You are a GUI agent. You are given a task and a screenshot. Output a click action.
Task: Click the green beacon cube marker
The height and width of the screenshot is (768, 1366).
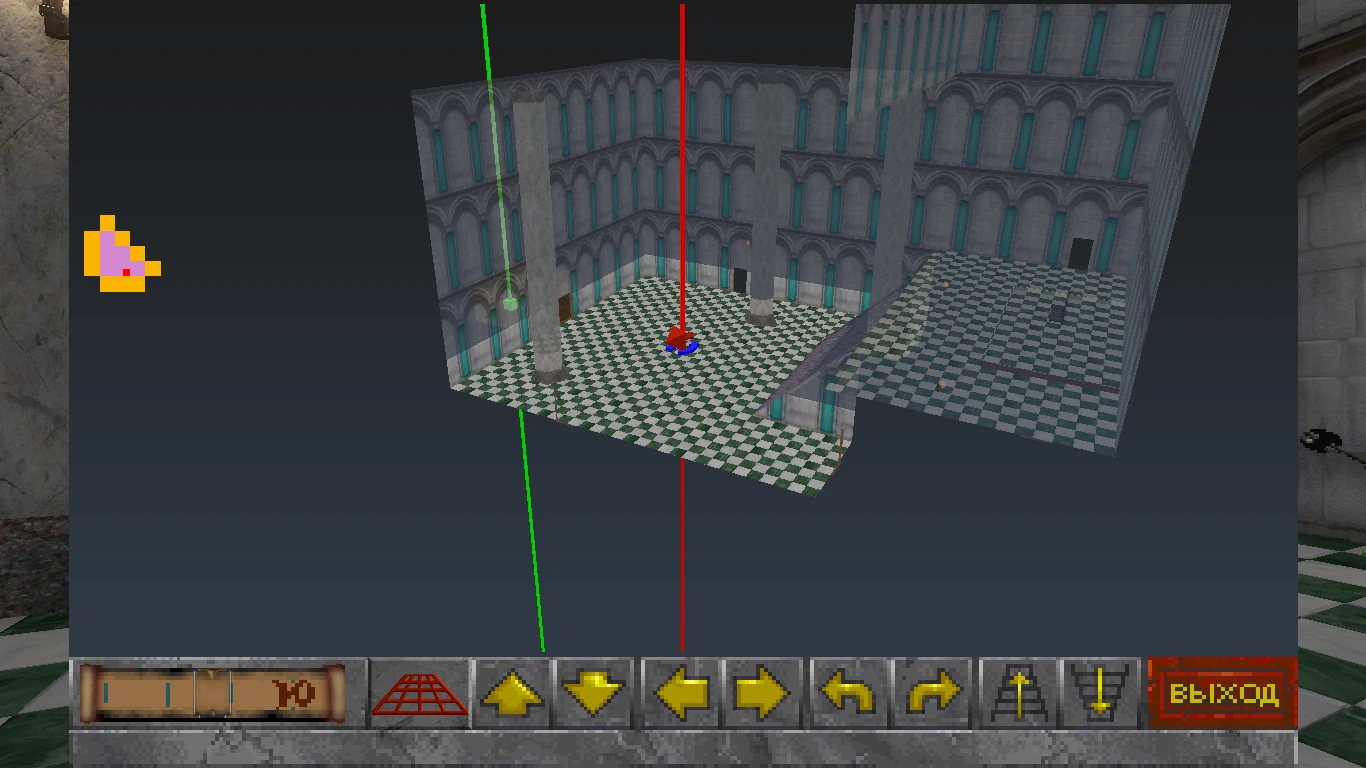point(511,302)
